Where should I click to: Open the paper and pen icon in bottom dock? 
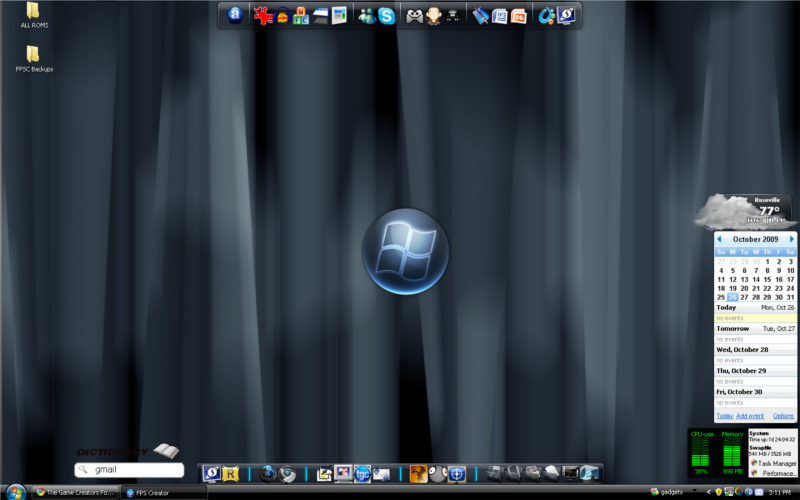point(324,474)
